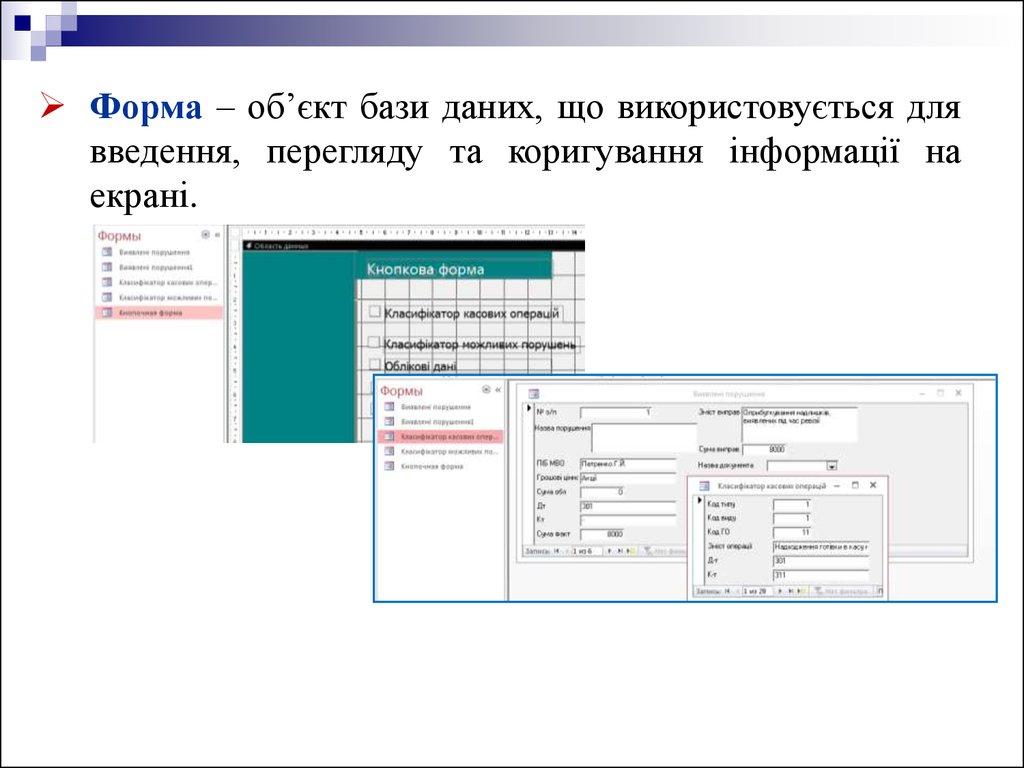Go to next record in Класифікатор window navigator
1024x768 pixels.
tap(781, 592)
